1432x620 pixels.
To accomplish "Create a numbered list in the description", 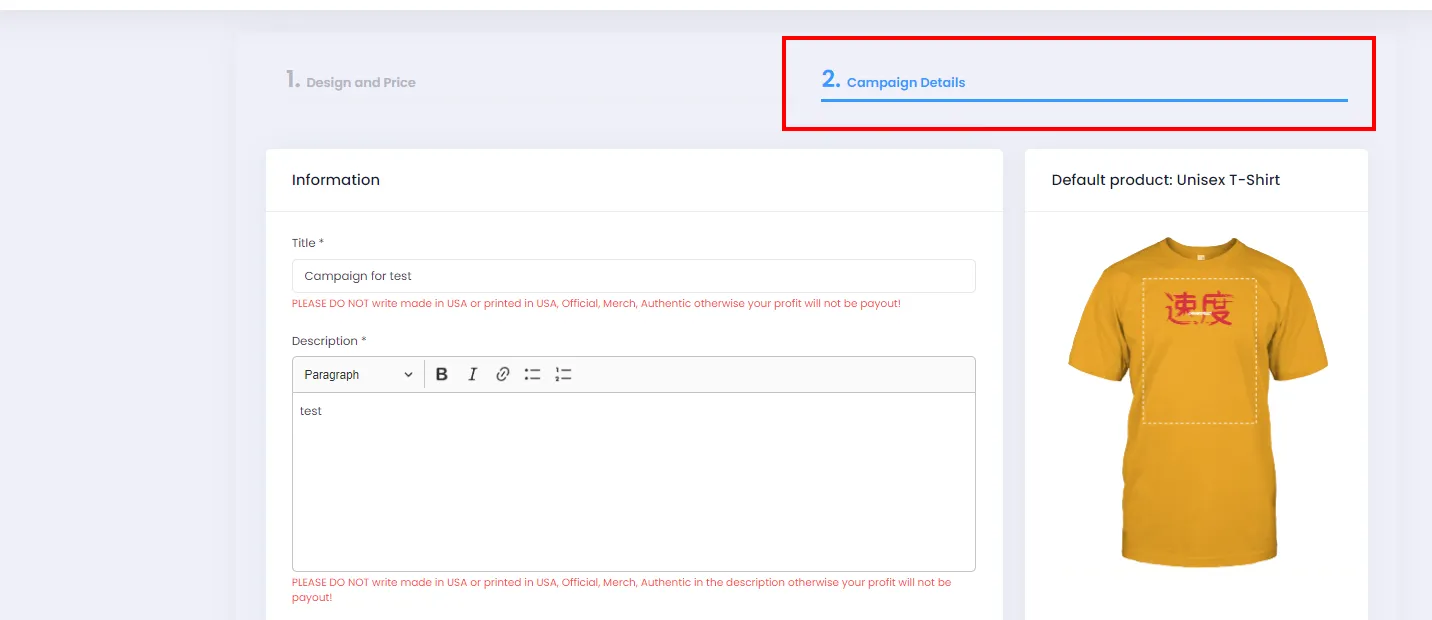I will pos(563,374).
